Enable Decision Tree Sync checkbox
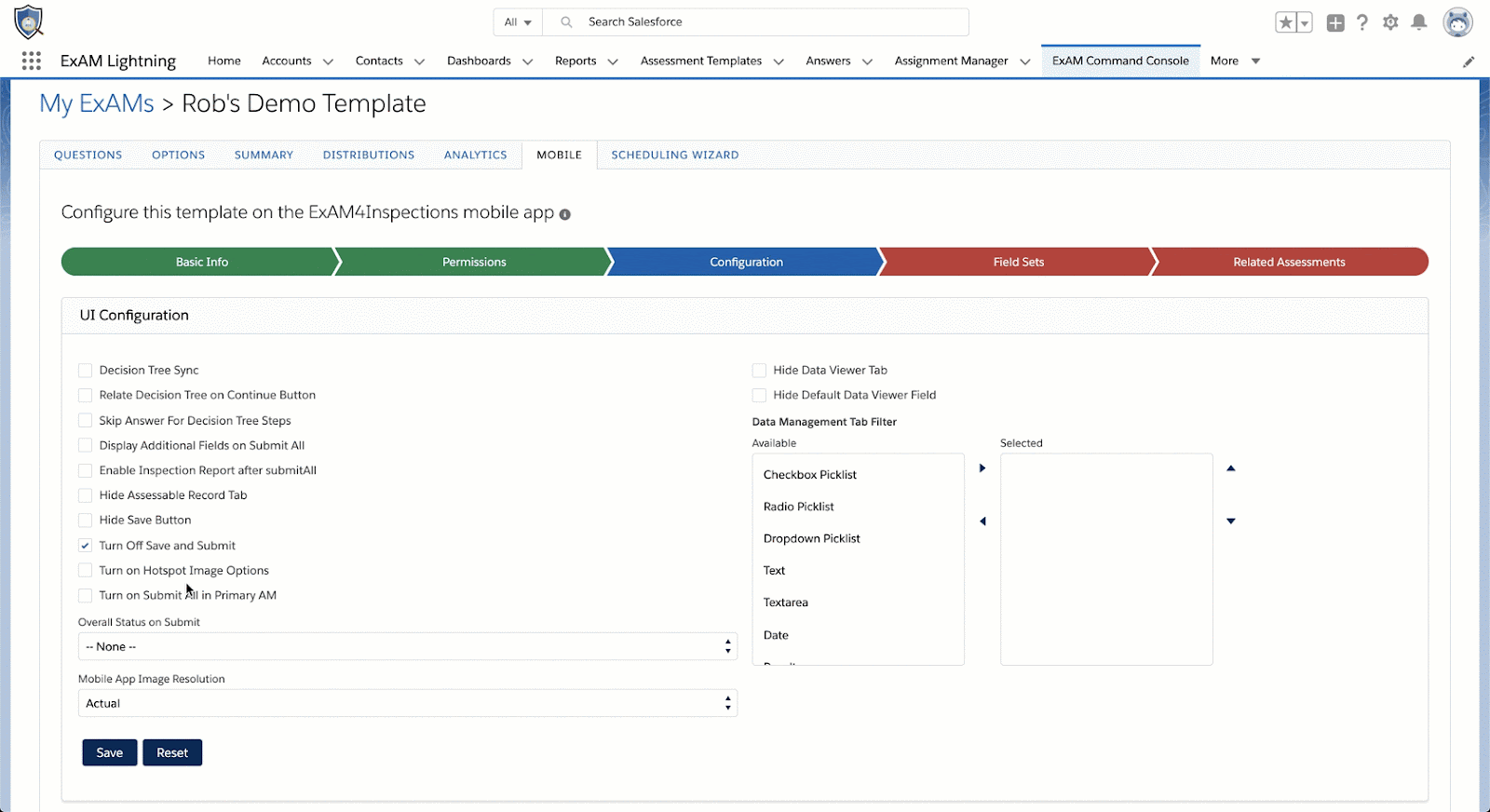 pos(86,371)
